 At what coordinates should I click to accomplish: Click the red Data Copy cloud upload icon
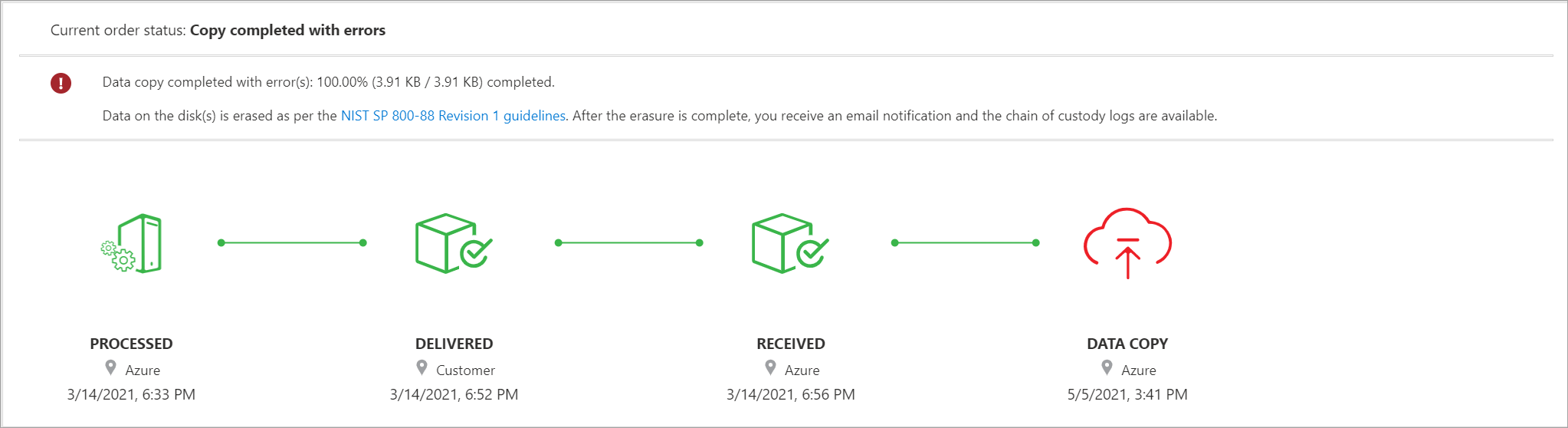pyautogui.click(x=1127, y=242)
